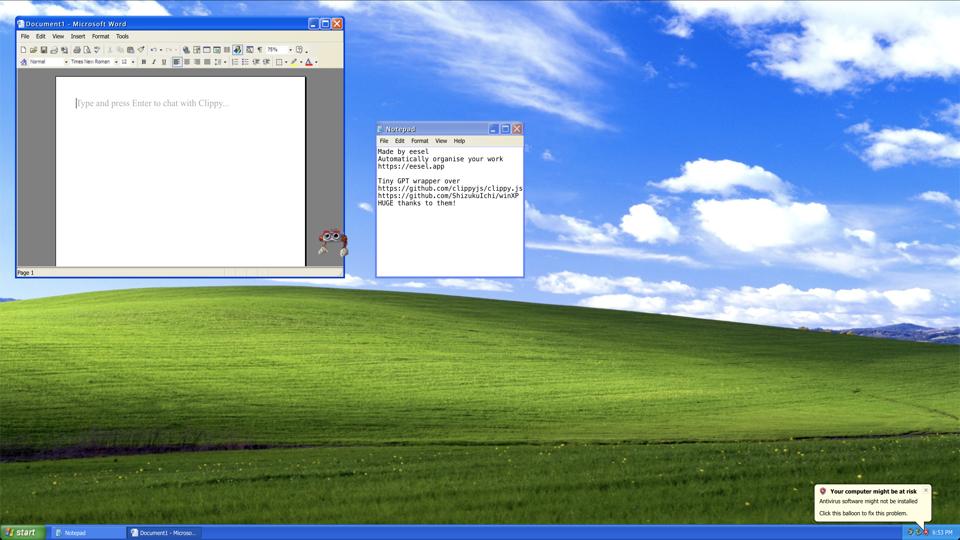Toggle Italic formatting in Word
The image size is (960, 540).
[154, 62]
